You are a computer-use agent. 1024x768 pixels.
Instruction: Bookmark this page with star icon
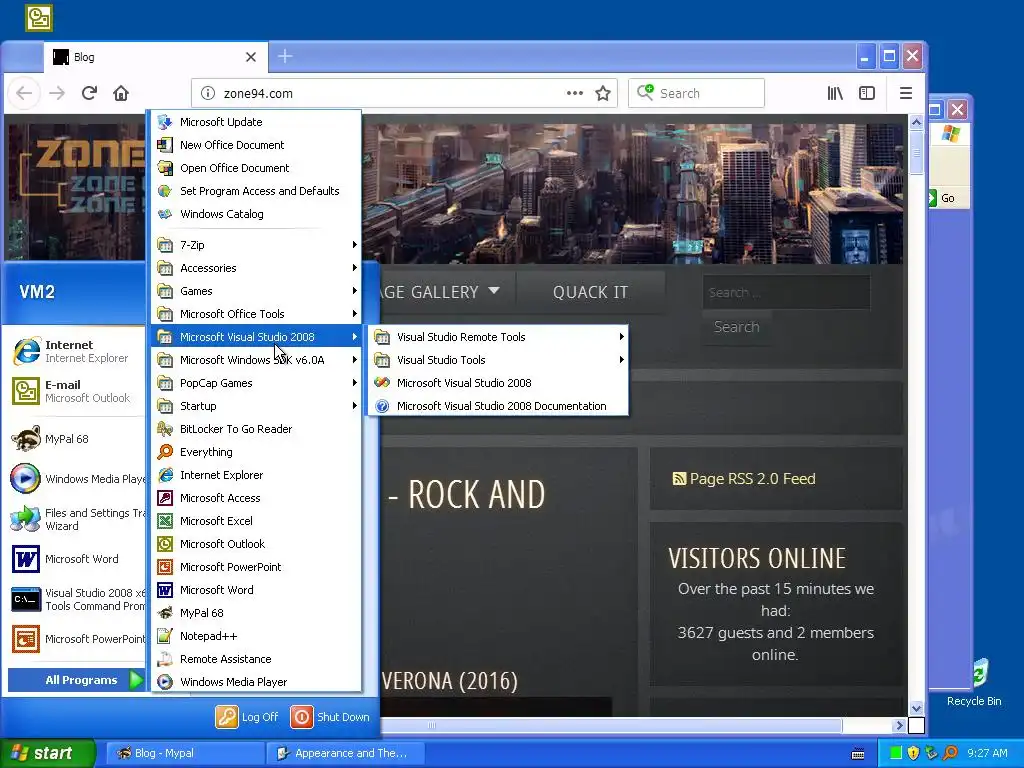603,93
